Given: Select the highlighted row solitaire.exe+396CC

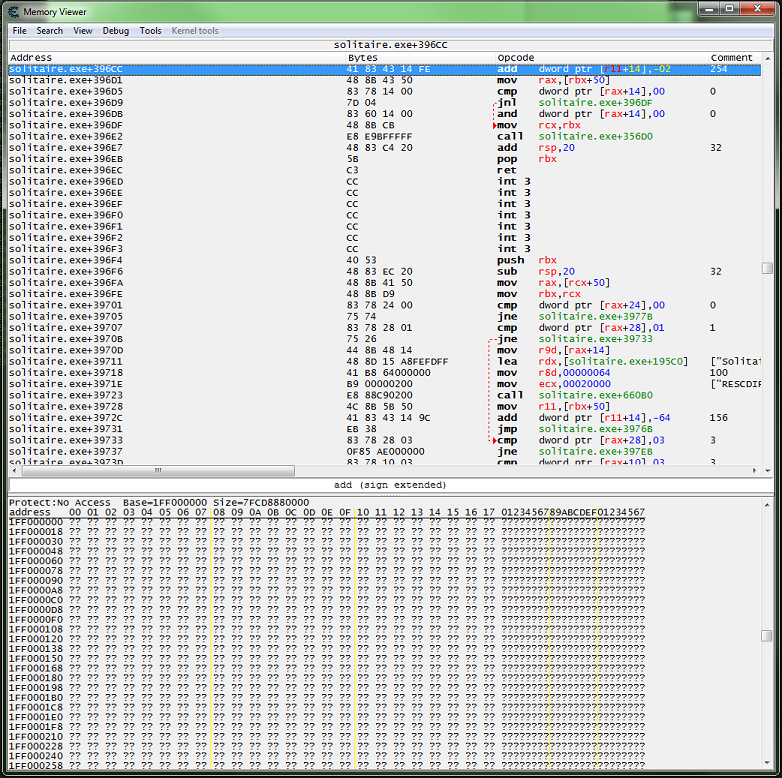Looking at the screenshot, I should click(385, 69).
